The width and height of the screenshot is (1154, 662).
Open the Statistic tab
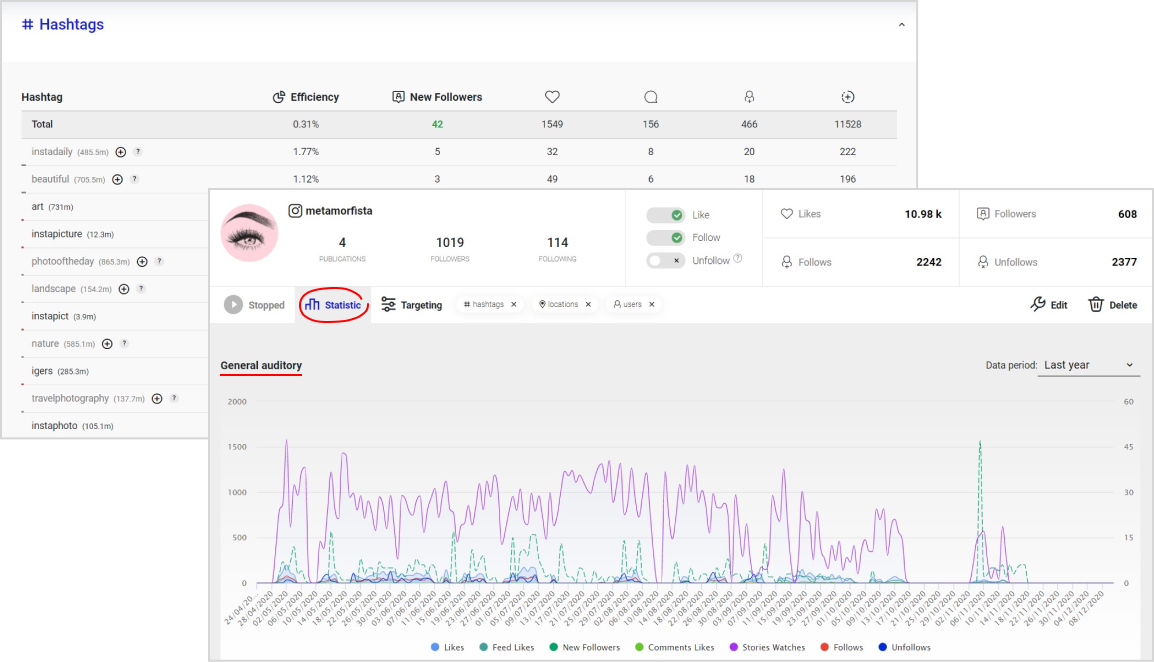(333, 305)
